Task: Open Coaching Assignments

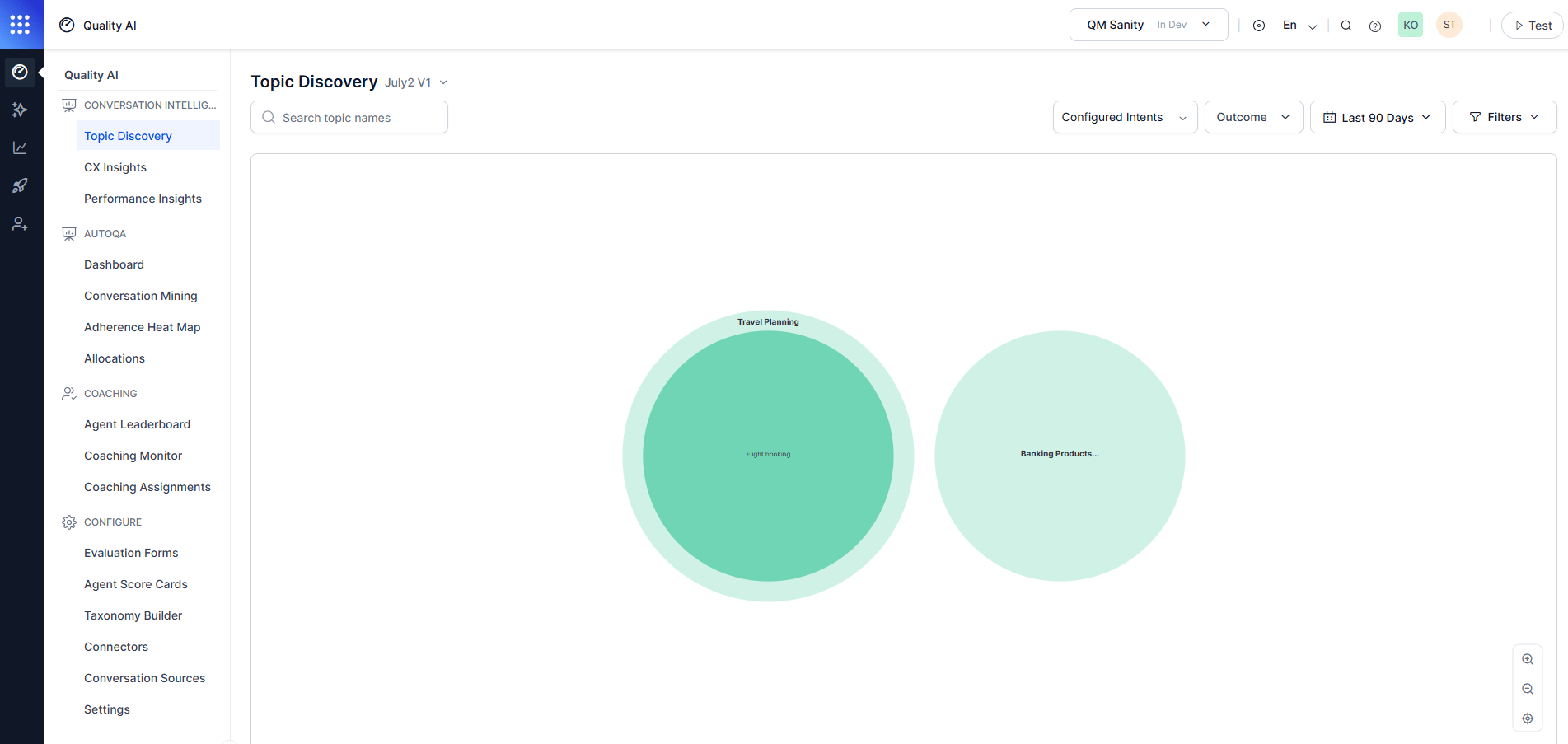Action: 147,487
